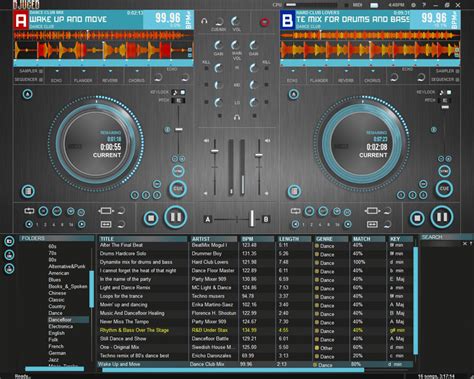Viewport: 474px width, 379px height.
Task: Pause playback on deck A
Action: [176, 217]
